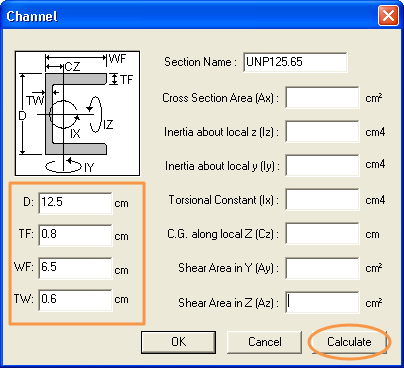Click the 'Inertia about local z (Iz) :' label
404x368 pixels.
pyautogui.click(x=222, y=132)
